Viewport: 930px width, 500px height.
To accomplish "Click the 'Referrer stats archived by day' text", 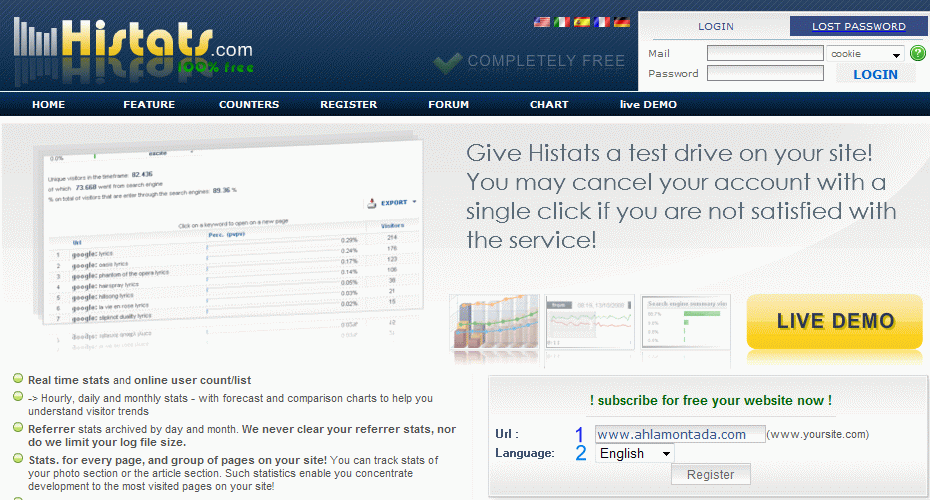I will (242, 435).
